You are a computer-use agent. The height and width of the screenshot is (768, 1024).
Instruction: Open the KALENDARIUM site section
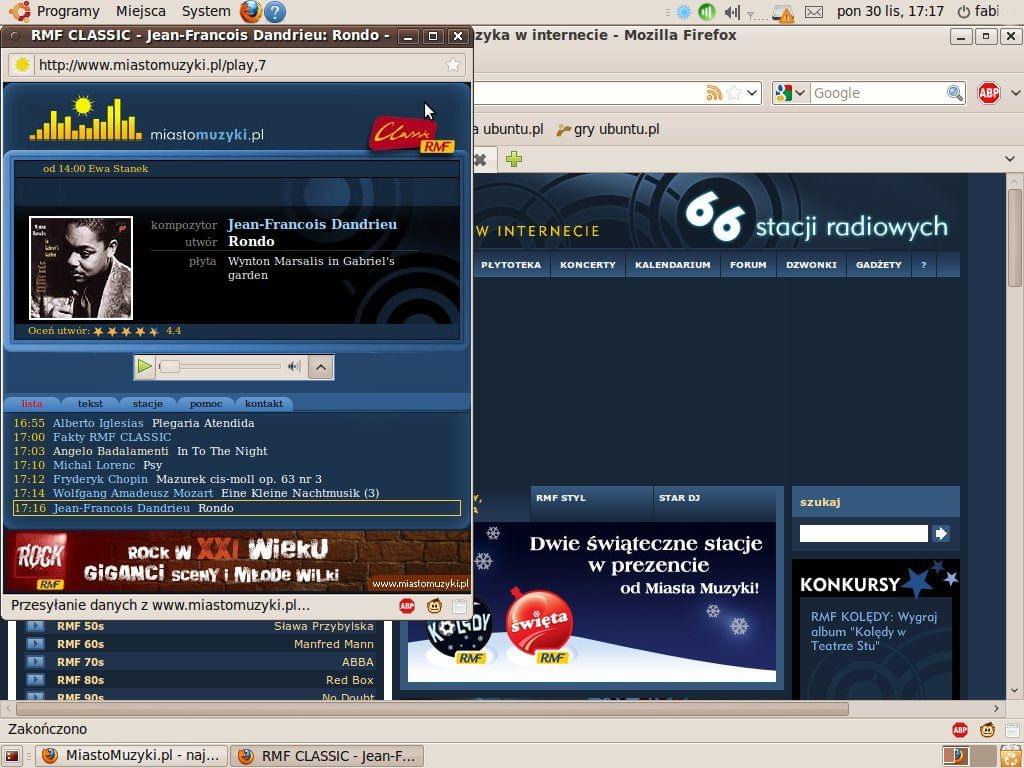point(673,264)
